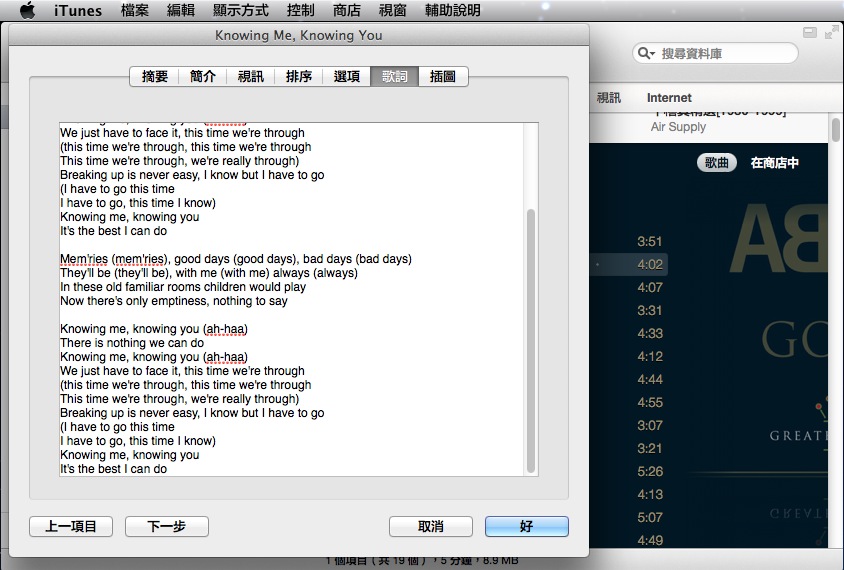Select the track lasting 4:44
Viewport: 844px width, 570px height.
coord(649,379)
